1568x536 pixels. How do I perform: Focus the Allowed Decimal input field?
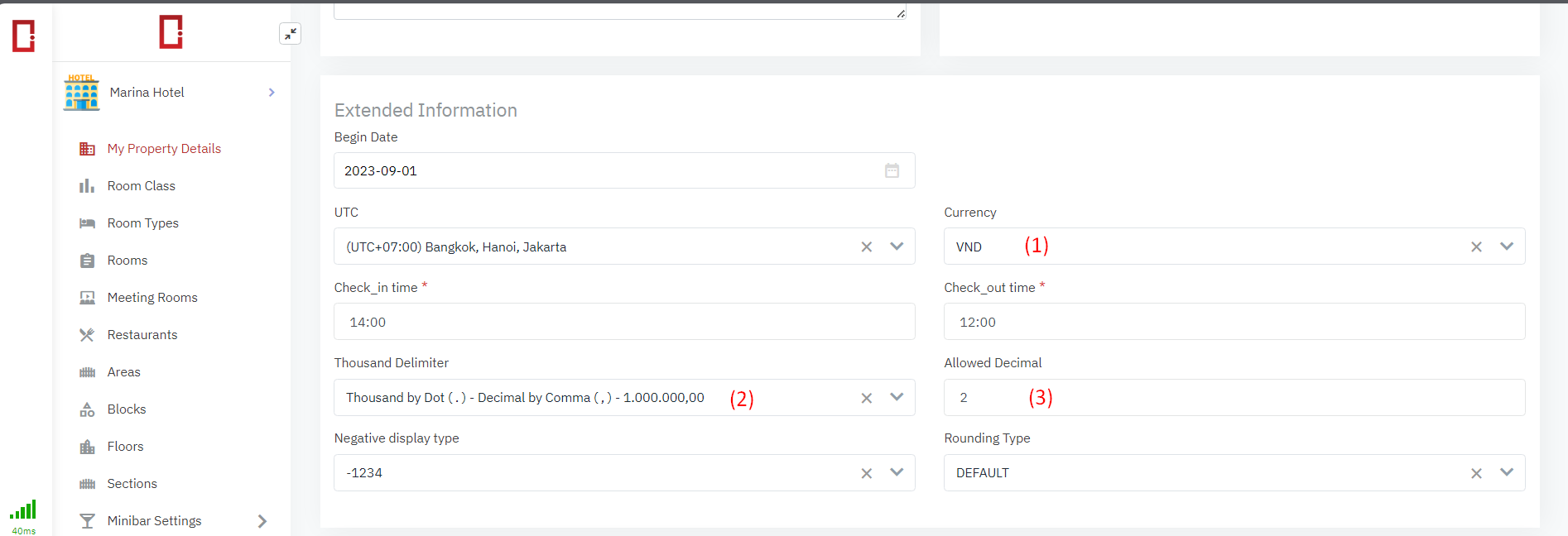(x=1234, y=398)
